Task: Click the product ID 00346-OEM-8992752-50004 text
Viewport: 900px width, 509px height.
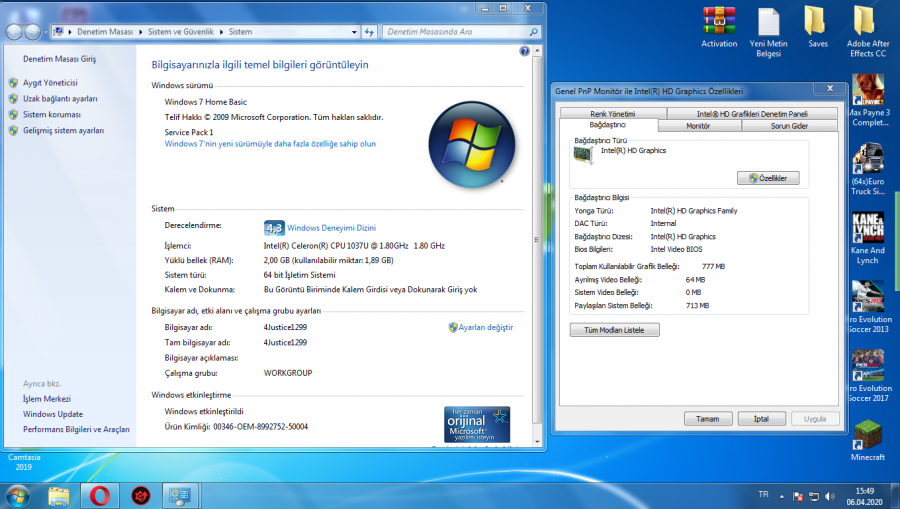Action: tap(261, 426)
